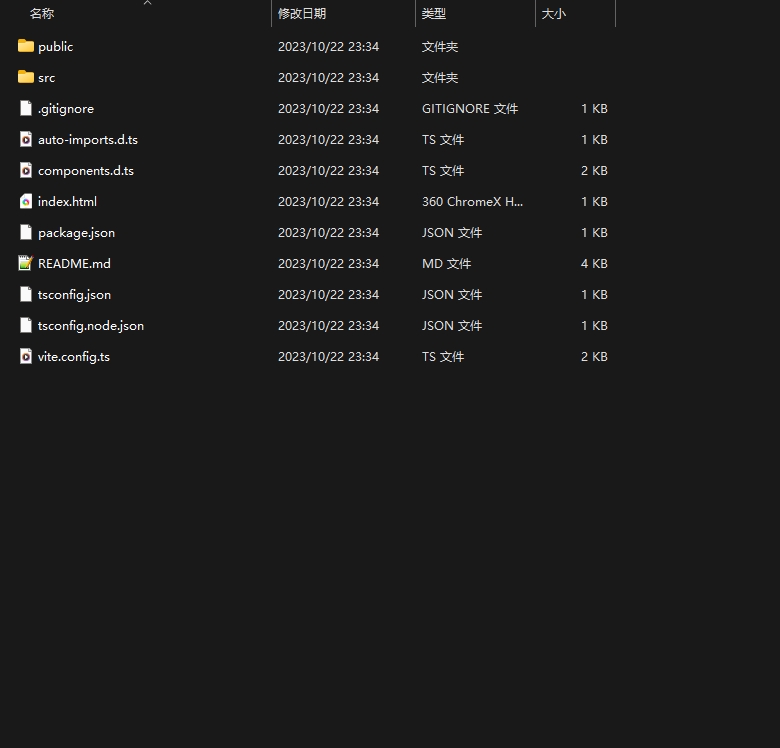The width and height of the screenshot is (780, 748).
Task: Sort by the 名称 column header
Action: coord(42,14)
